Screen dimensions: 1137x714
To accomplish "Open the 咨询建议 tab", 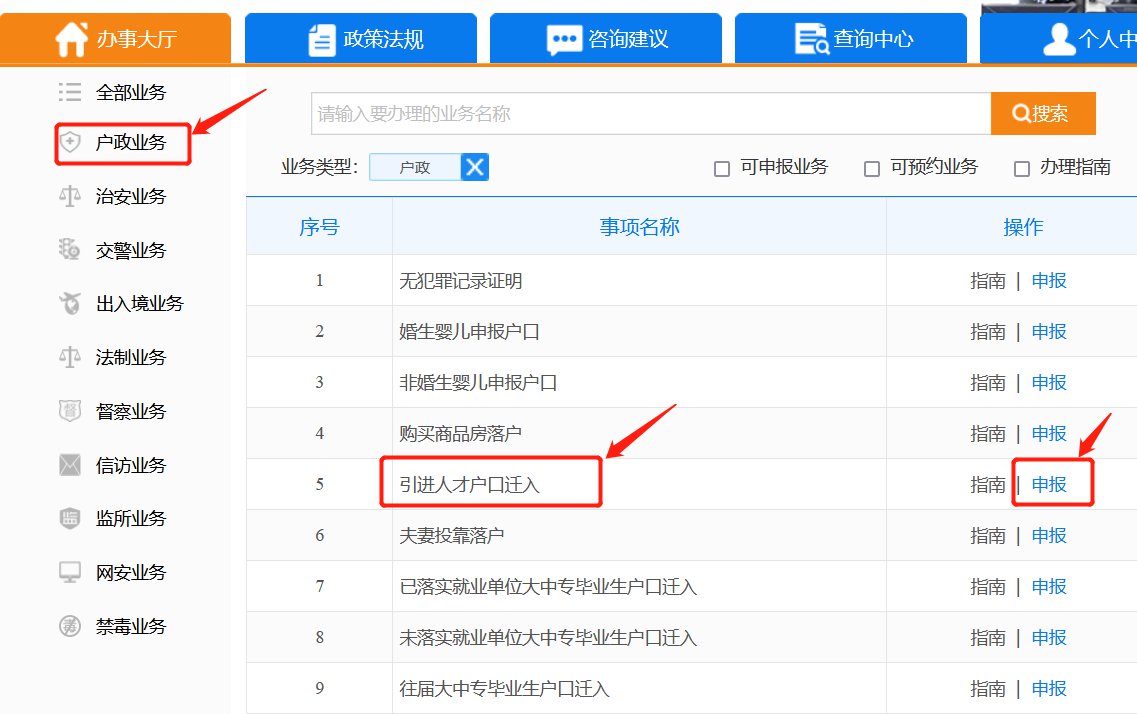I will [606, 40].
